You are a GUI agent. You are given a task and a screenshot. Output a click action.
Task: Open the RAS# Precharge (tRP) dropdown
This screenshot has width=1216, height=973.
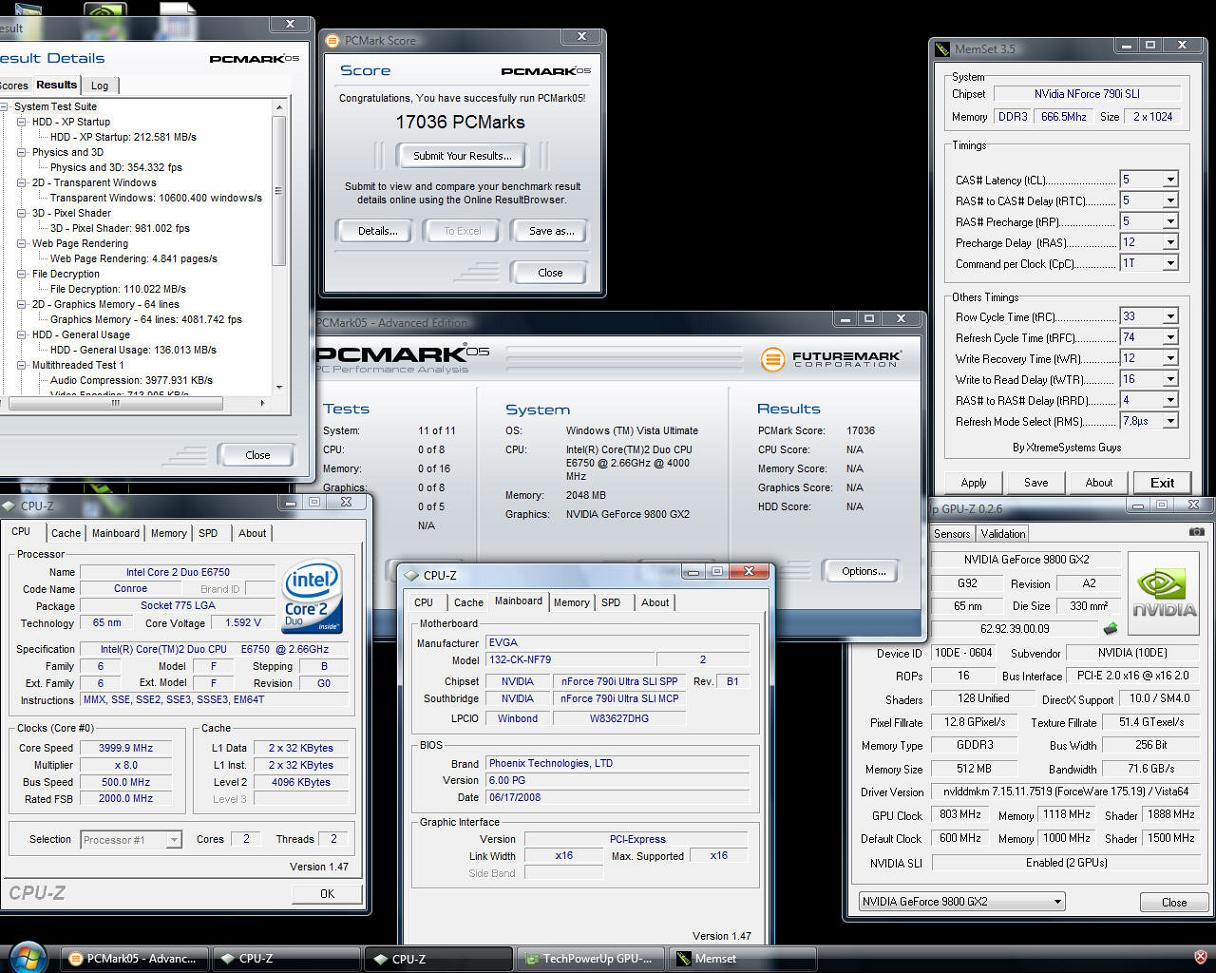click(1170, 221)
